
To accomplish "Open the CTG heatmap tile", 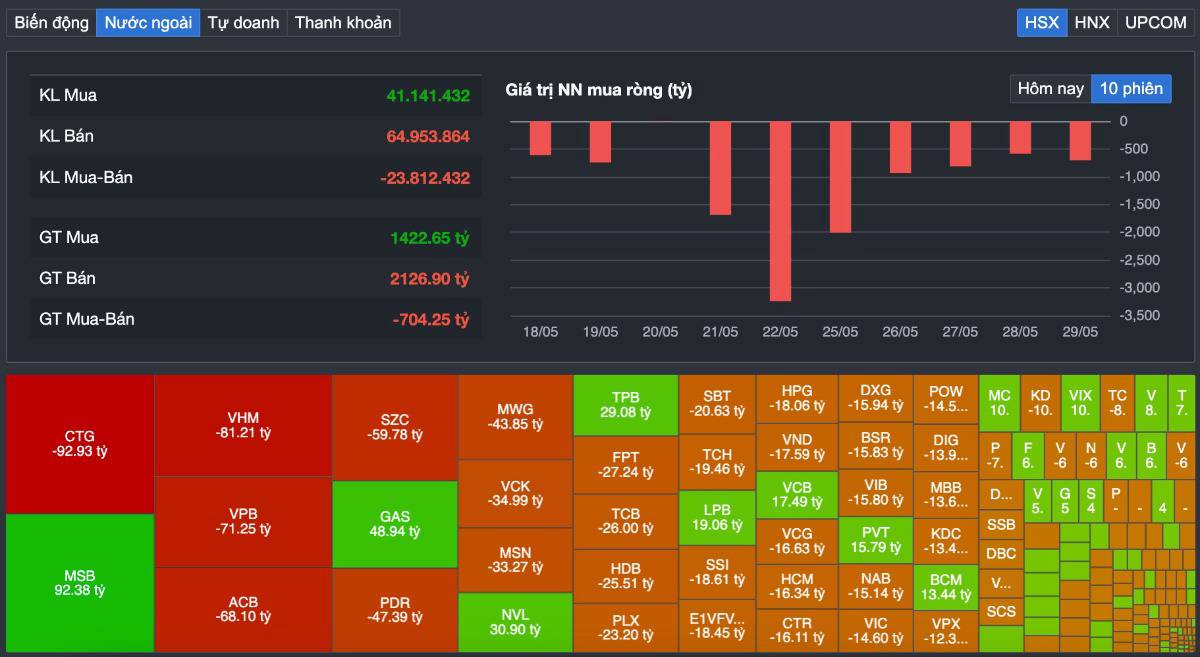I will [x=80, y=444].
